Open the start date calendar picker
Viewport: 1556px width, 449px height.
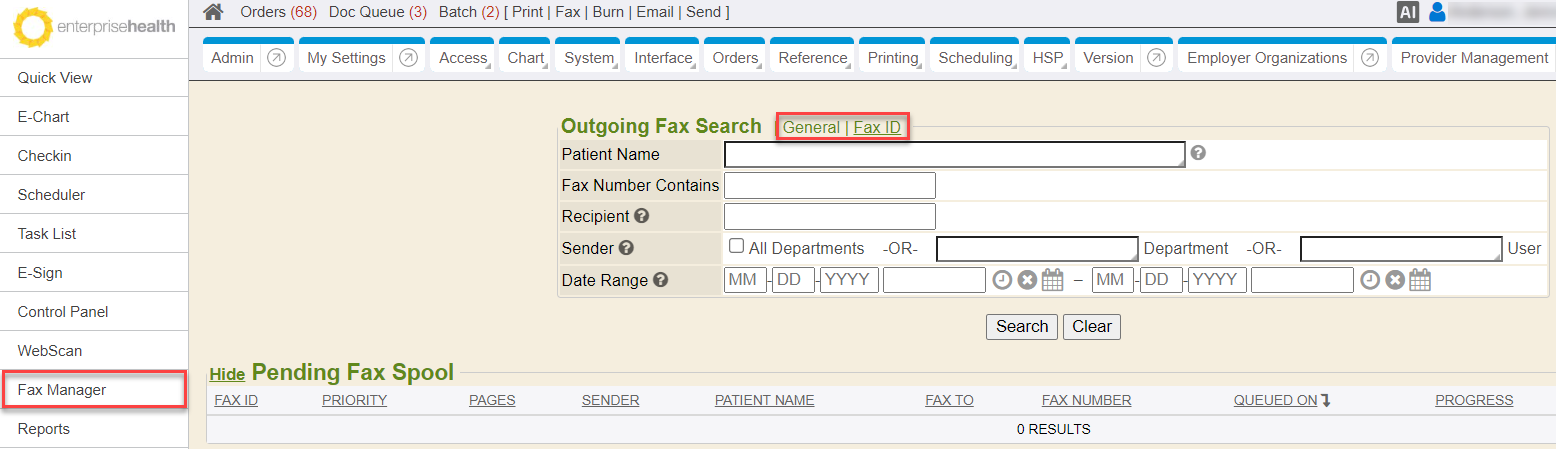coord(1052,280)
